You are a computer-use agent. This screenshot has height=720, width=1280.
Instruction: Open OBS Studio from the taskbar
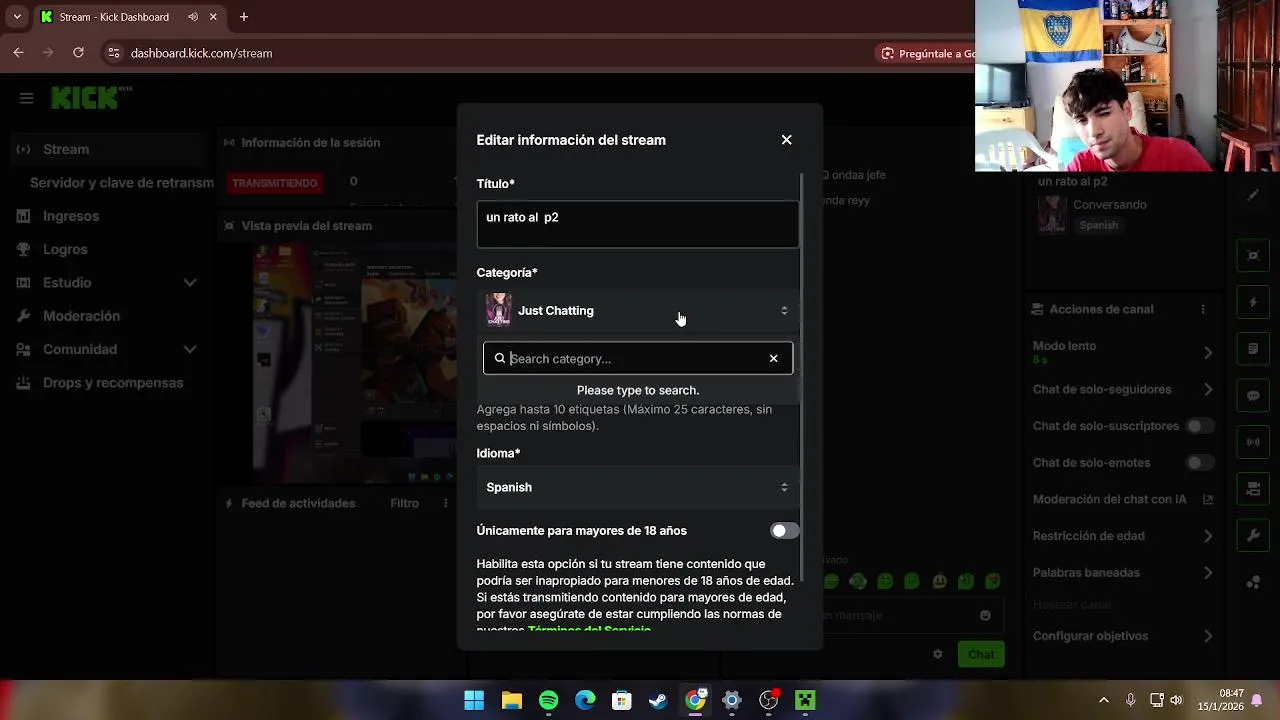pyautogui.click(x=768, y=701)
